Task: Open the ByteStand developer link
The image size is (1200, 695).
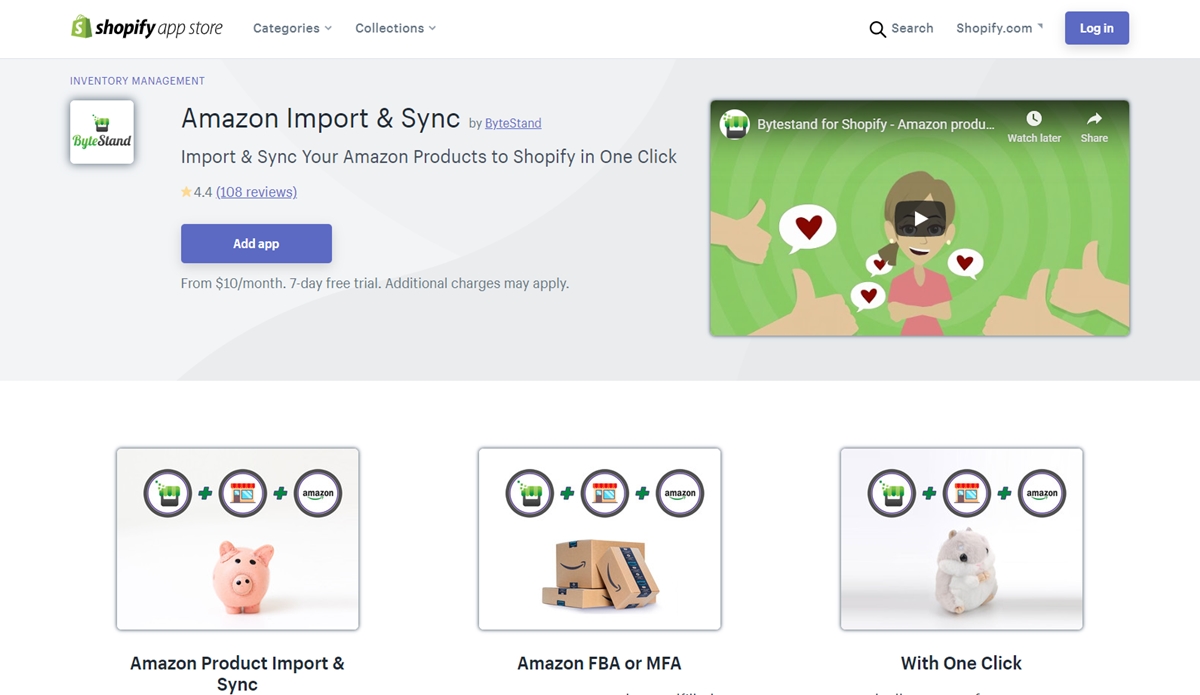Action: click(513, 123)
